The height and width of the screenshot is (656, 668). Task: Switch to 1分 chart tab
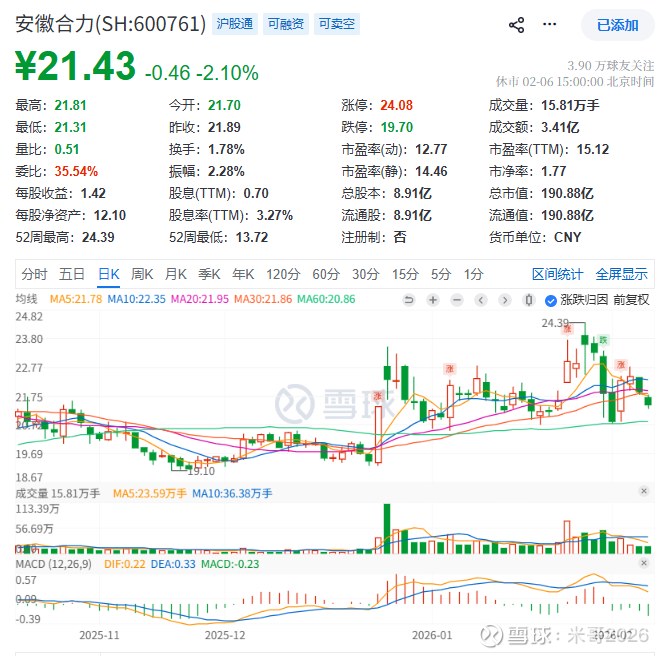pyautogui.click(x=473, y=274)
